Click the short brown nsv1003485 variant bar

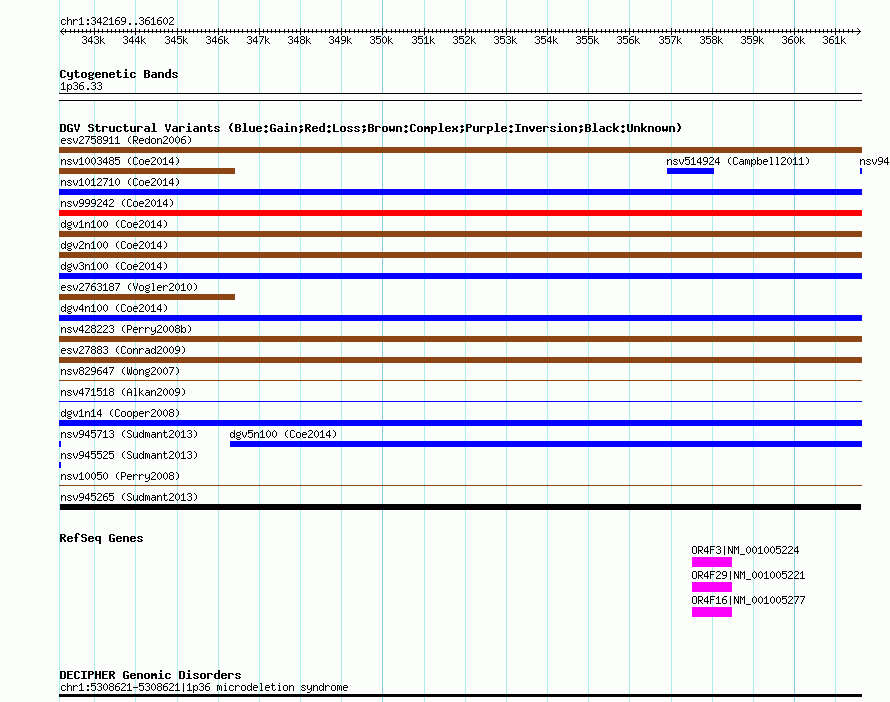147,171
